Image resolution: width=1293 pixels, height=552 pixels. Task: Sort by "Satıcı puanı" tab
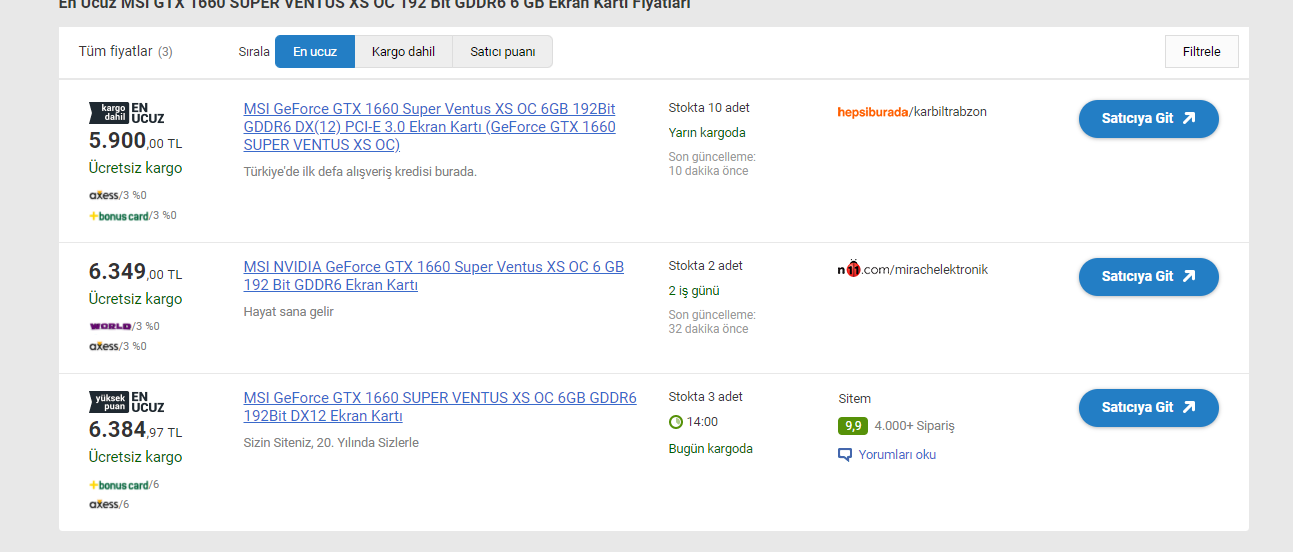(x=502, y=52)
